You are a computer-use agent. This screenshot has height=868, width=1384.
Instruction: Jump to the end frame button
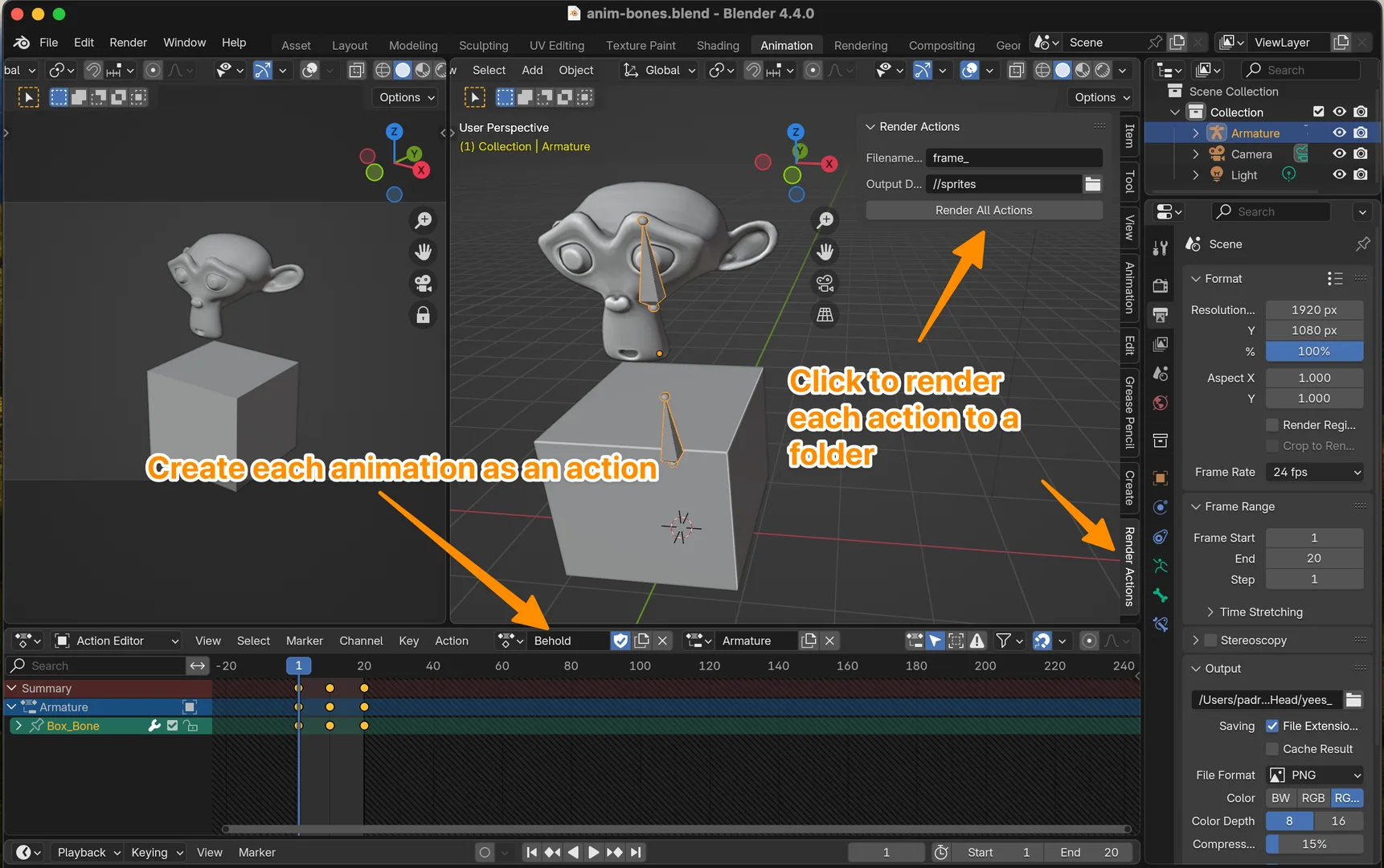coord(636,853)
